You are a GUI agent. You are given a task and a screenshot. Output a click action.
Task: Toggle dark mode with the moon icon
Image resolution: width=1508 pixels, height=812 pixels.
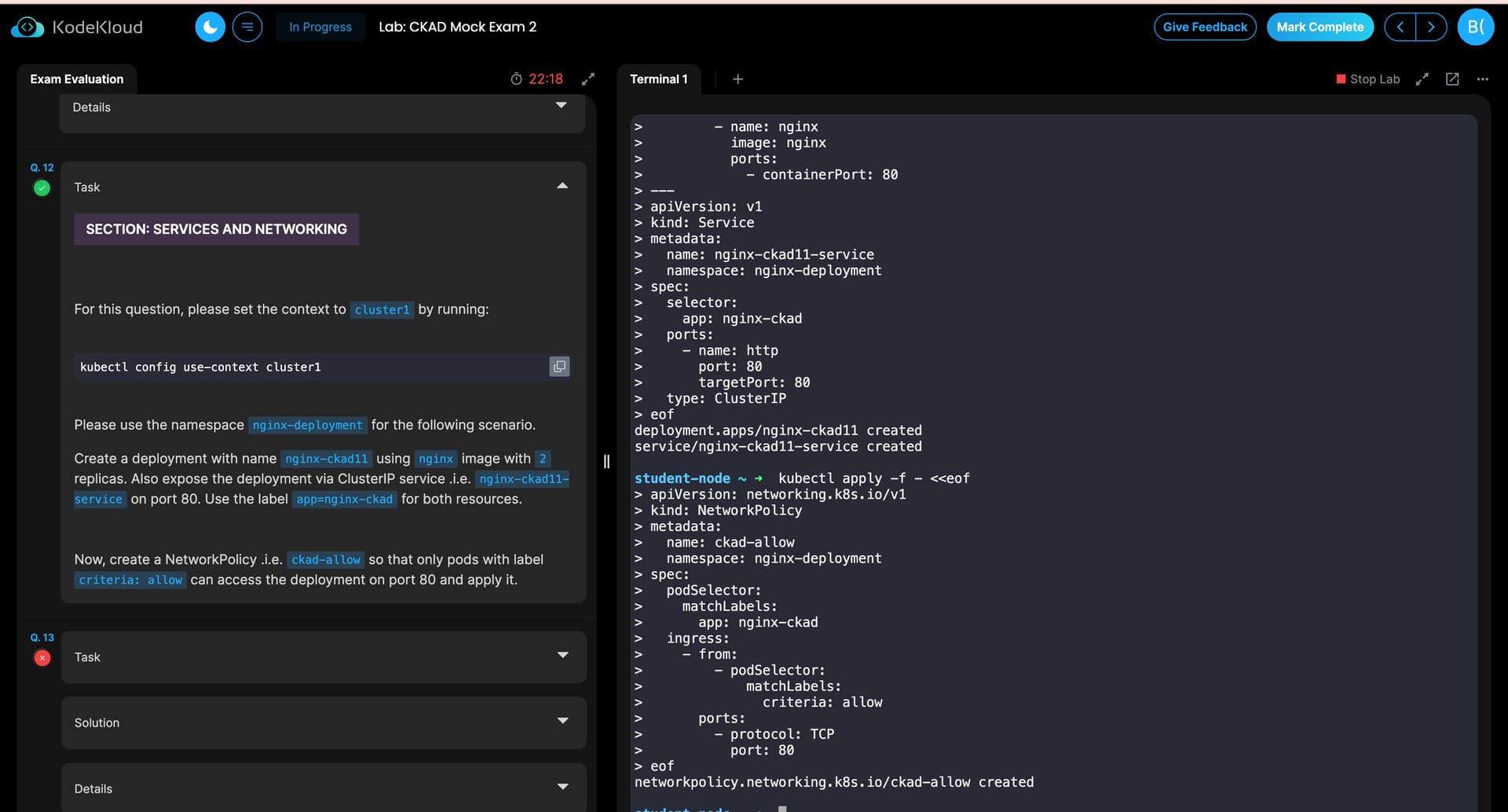pos(210,27)
